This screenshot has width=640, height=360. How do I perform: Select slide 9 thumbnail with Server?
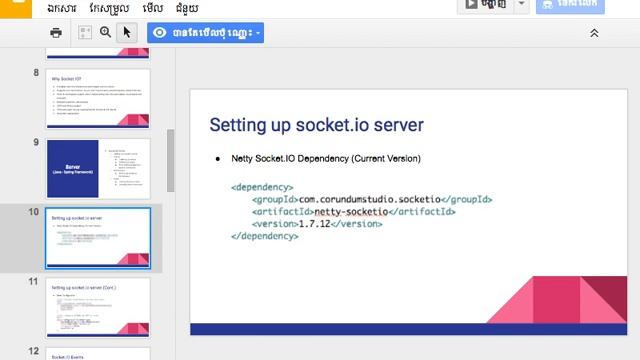98,169
